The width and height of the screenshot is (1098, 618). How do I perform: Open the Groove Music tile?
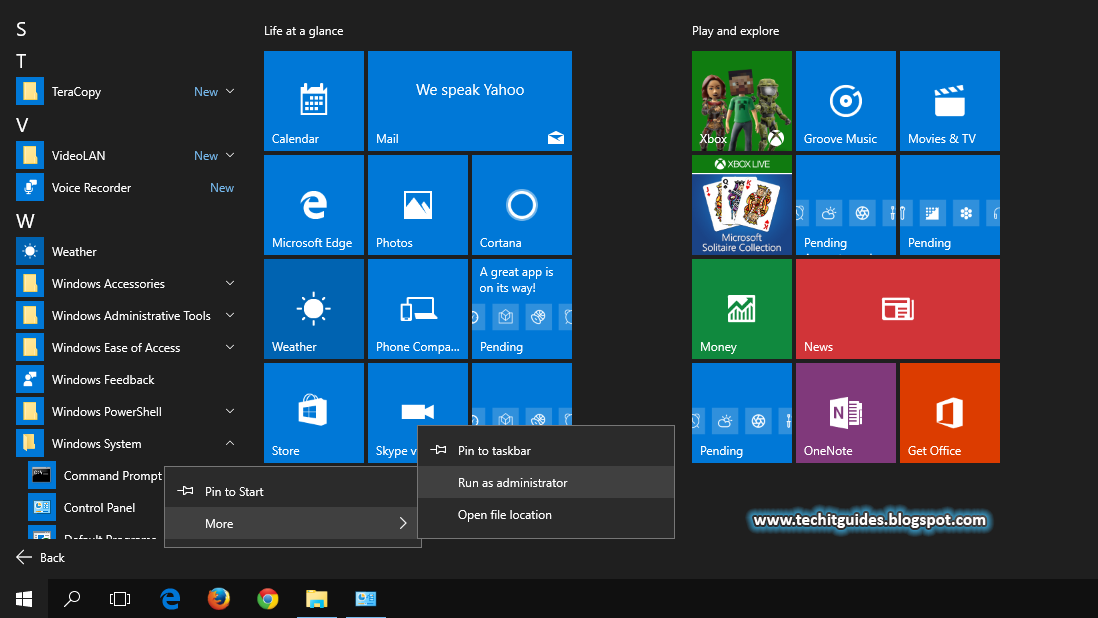coord(845,100)
